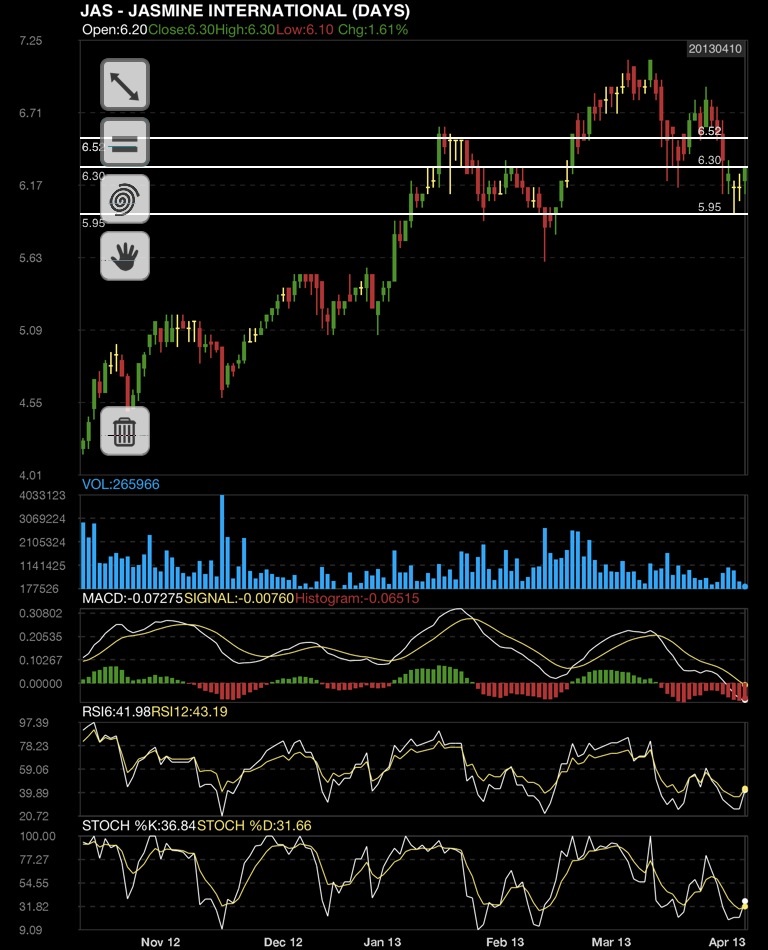Click the RSI12:43.19 reading
The height and width of the screenshot is (950, 768).
(190, 711)
